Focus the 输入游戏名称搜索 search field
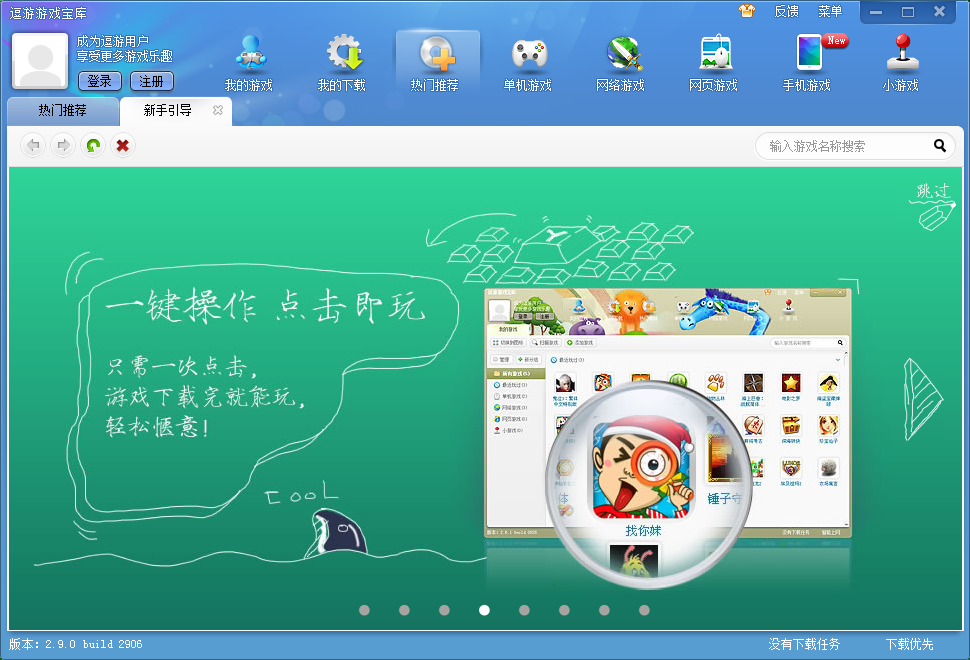The width and height of the screenshot is (970, 660). (x=855, y=146)
